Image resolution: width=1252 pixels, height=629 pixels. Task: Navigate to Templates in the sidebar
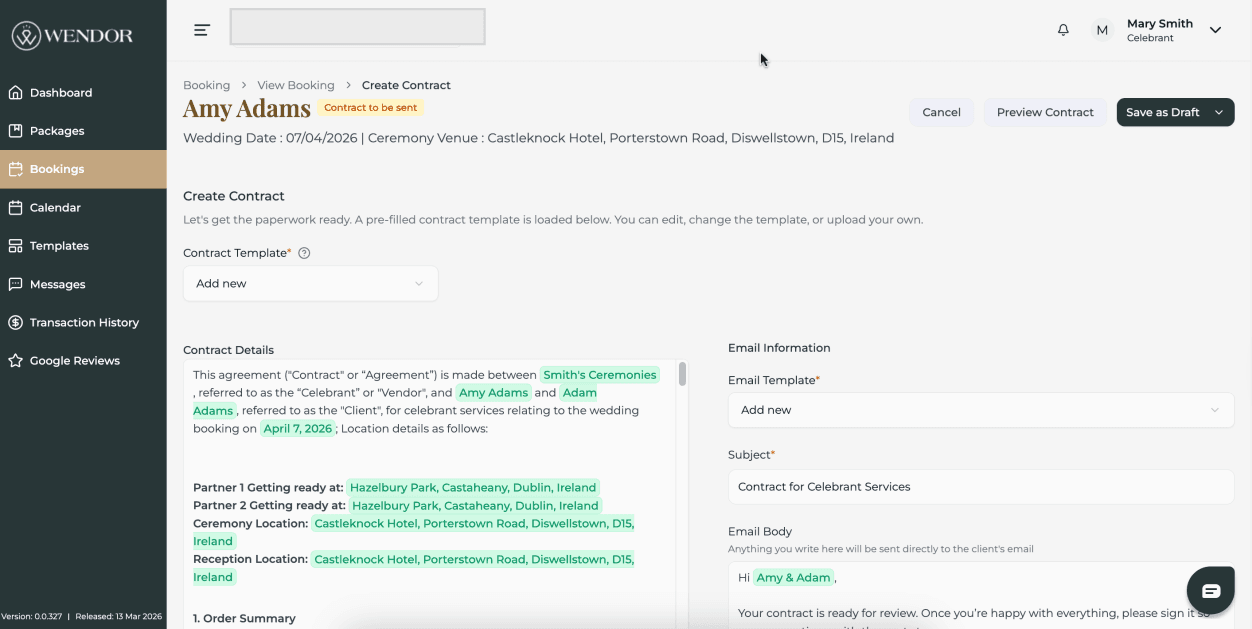coord(59,245)
